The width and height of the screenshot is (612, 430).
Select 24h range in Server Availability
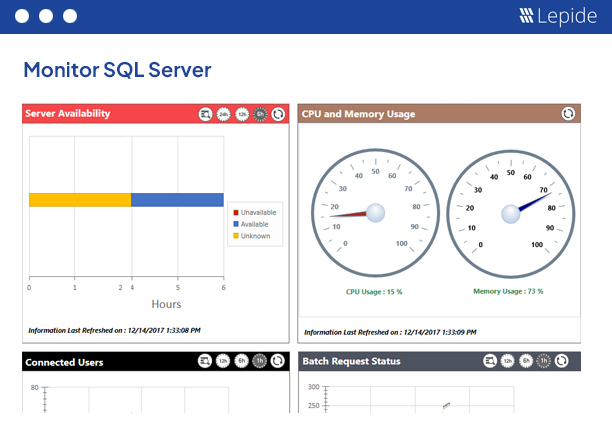click(x=224, y=114)
